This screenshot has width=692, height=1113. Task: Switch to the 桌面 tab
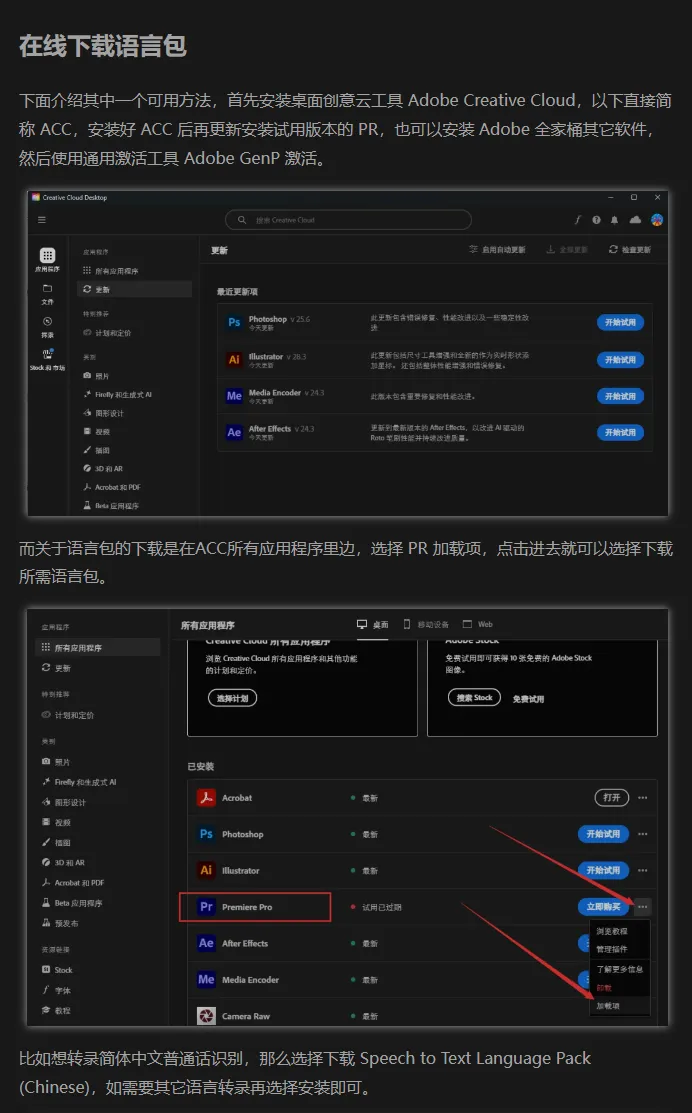point(373,625)
